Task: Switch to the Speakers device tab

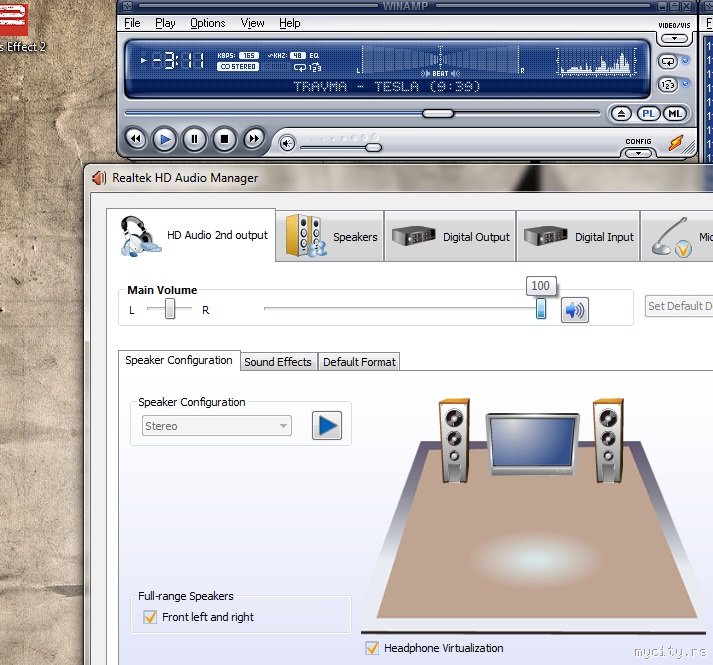Action: 330,237
